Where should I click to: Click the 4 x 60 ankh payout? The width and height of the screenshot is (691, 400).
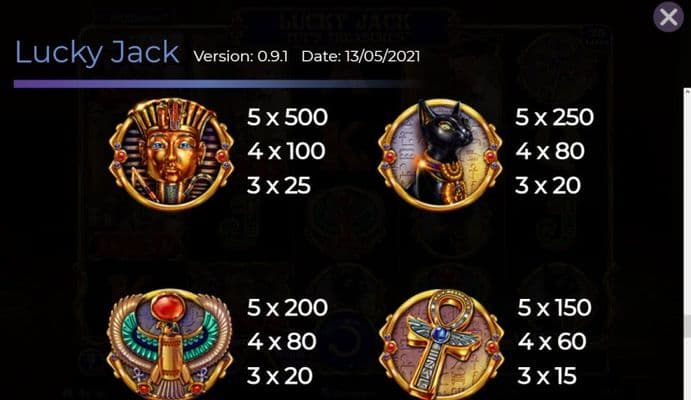tap(552, 341)
